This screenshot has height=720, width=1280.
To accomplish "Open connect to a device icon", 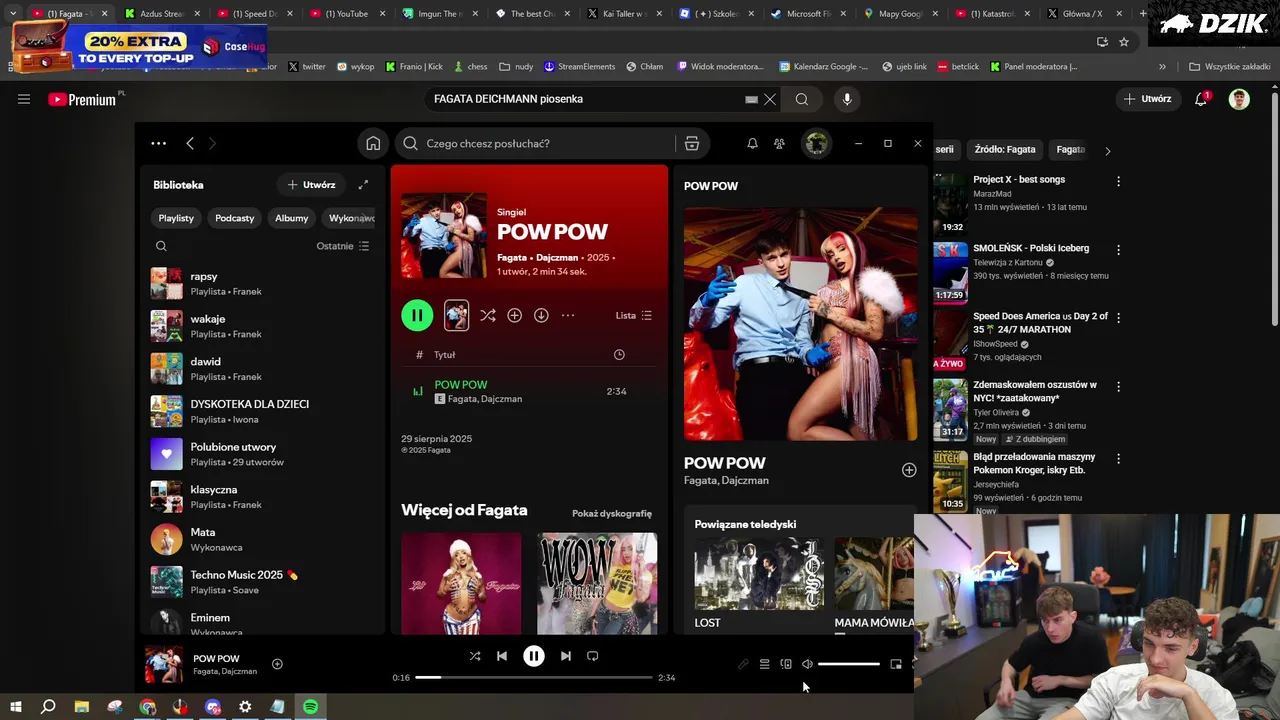I will click(786, 664).
